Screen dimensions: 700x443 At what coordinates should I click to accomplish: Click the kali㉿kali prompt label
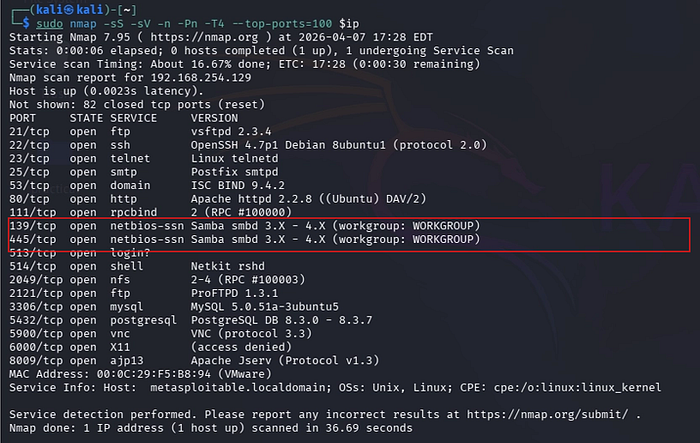[x=69, y=10]
